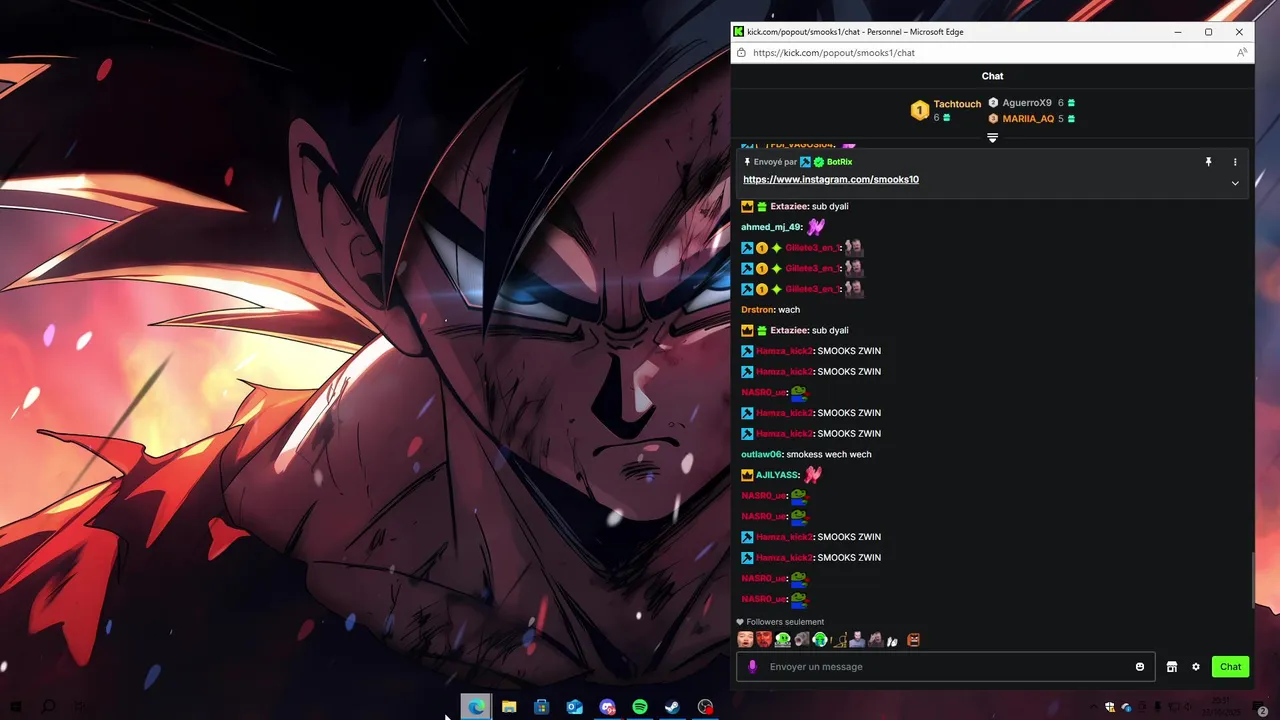Insert the orange square face emote
The width and height of the screenshot is (1280, 720).
(913, 640)
